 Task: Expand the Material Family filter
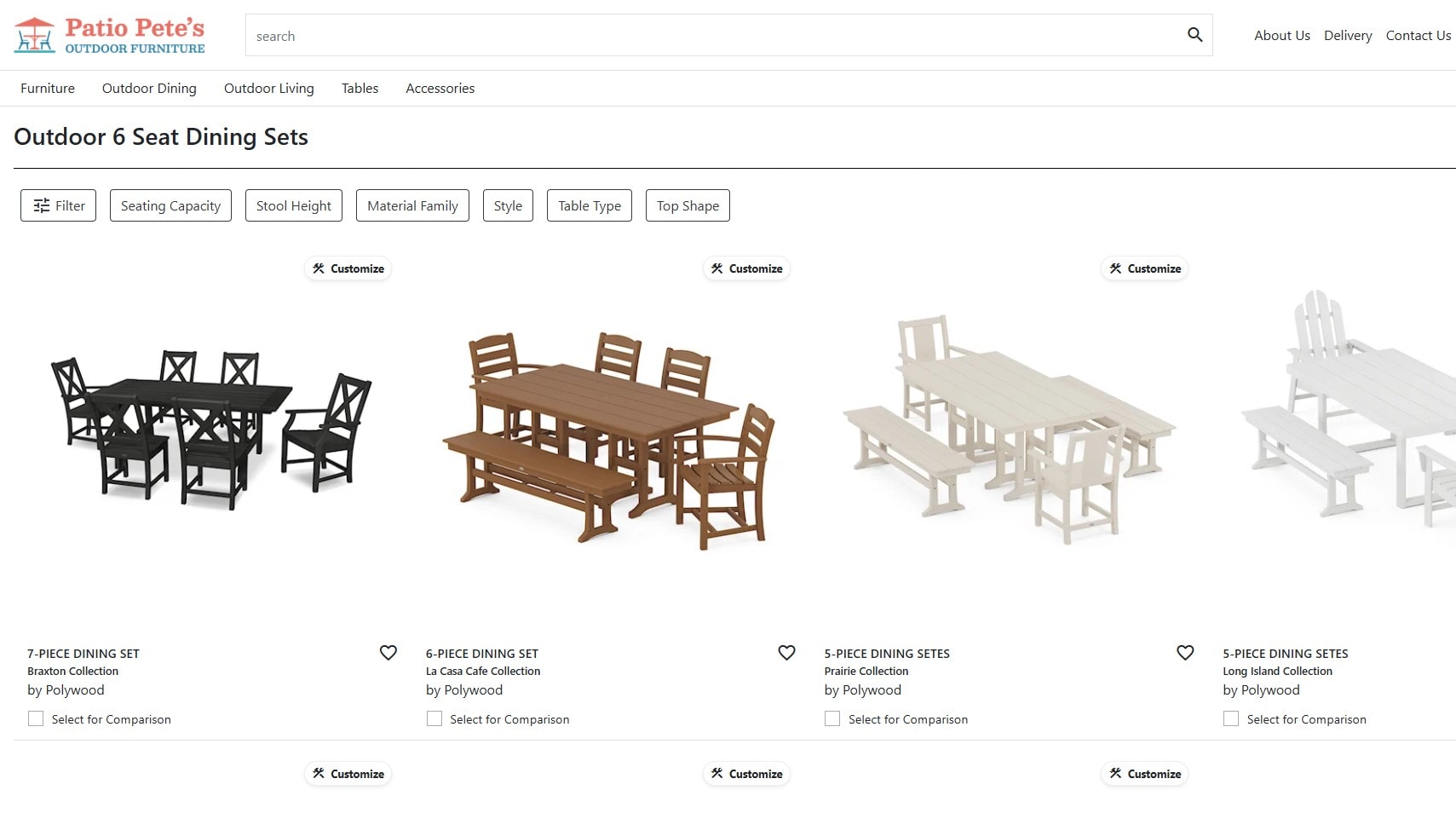412,205
